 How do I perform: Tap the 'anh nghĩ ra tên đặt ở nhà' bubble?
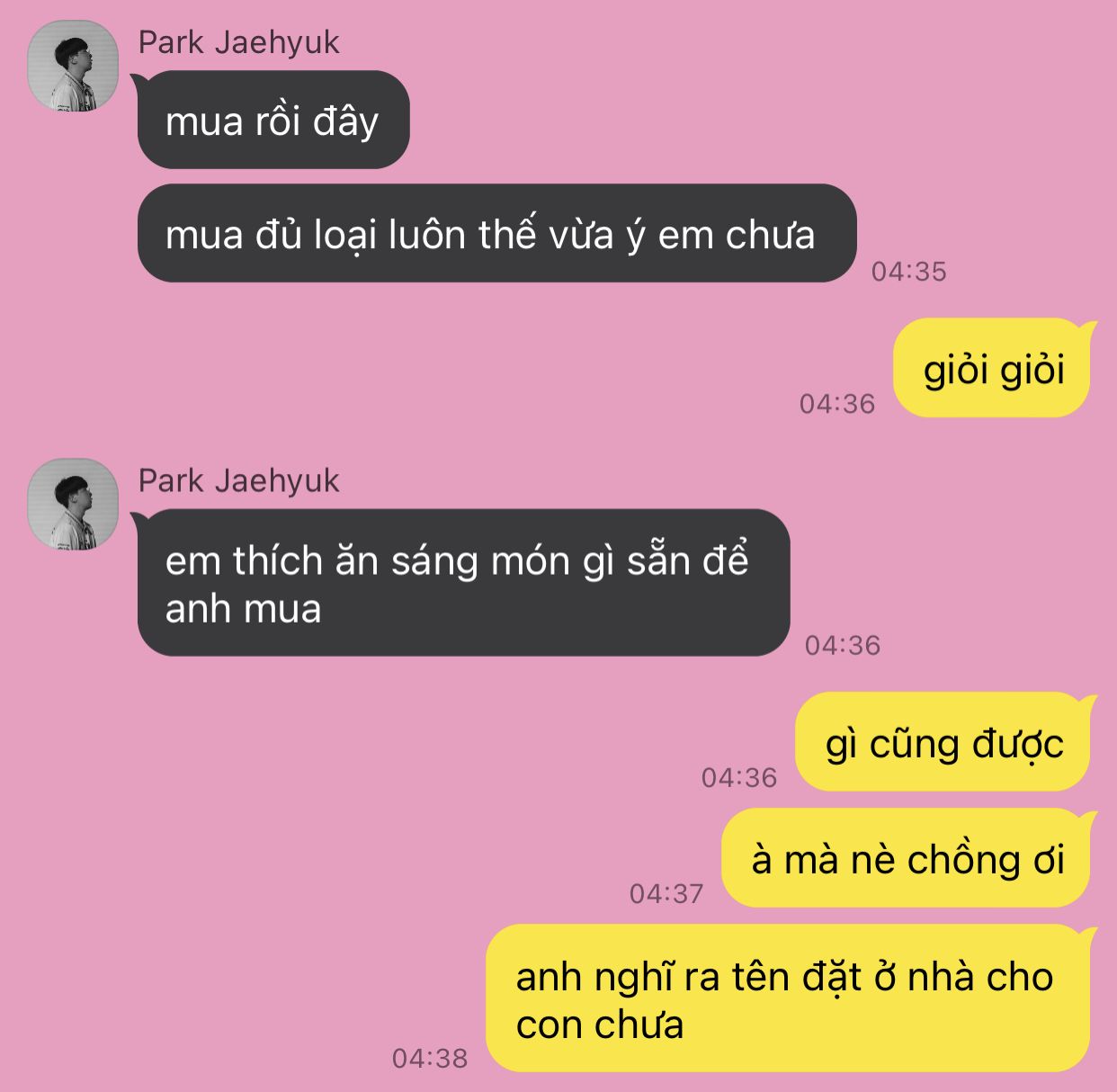pos(789,998)
